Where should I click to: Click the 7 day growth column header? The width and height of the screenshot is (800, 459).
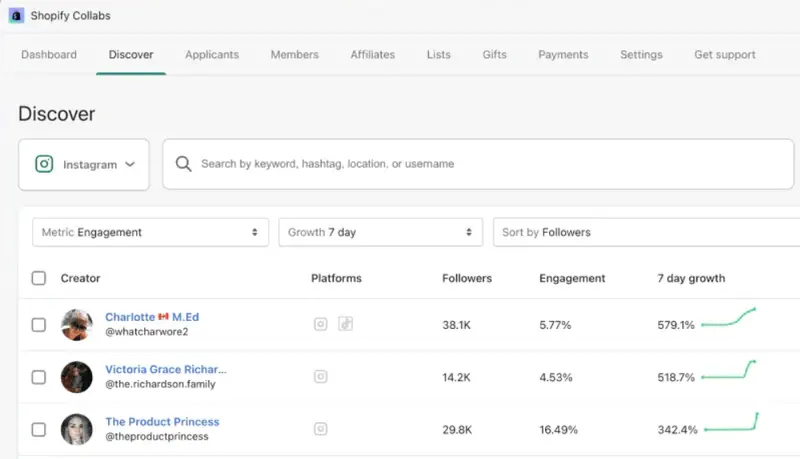691,278
